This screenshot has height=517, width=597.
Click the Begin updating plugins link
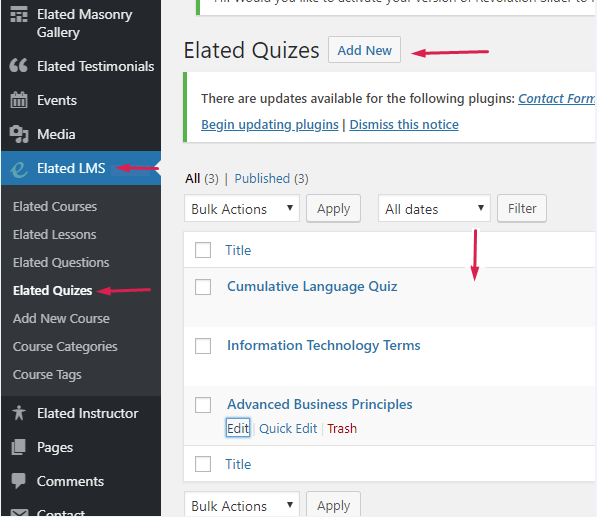(x=270, y=125)
